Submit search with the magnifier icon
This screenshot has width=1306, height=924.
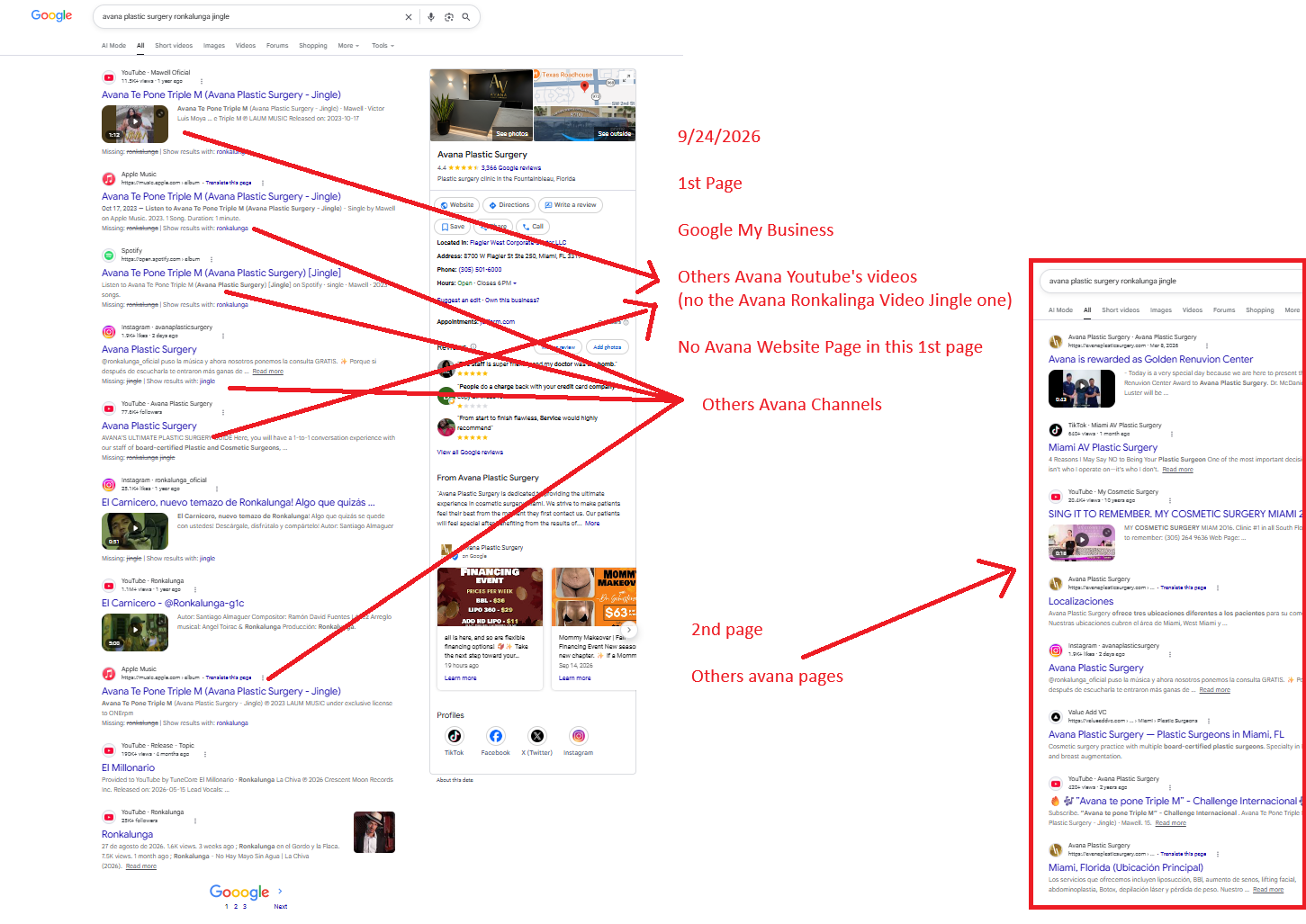[465, 17]
